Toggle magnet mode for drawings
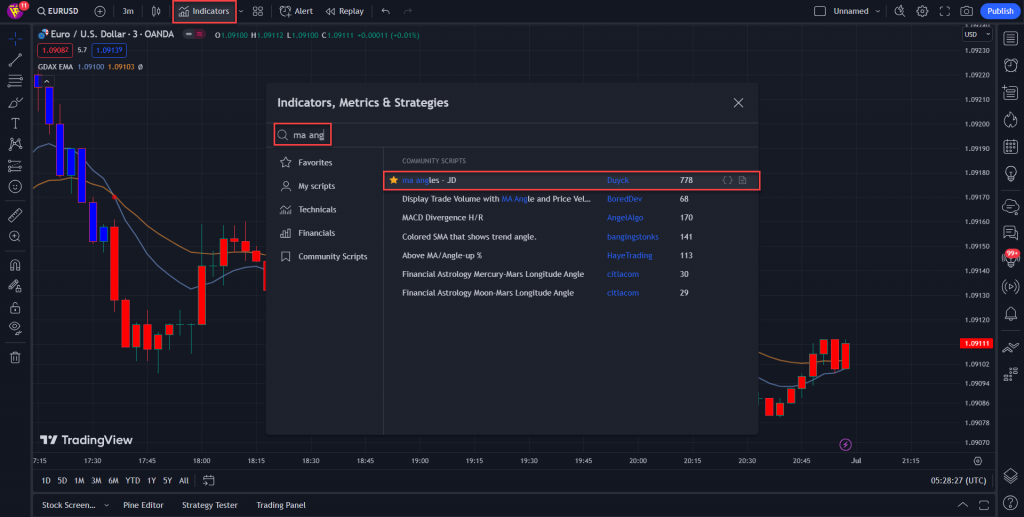 [15, 265]
